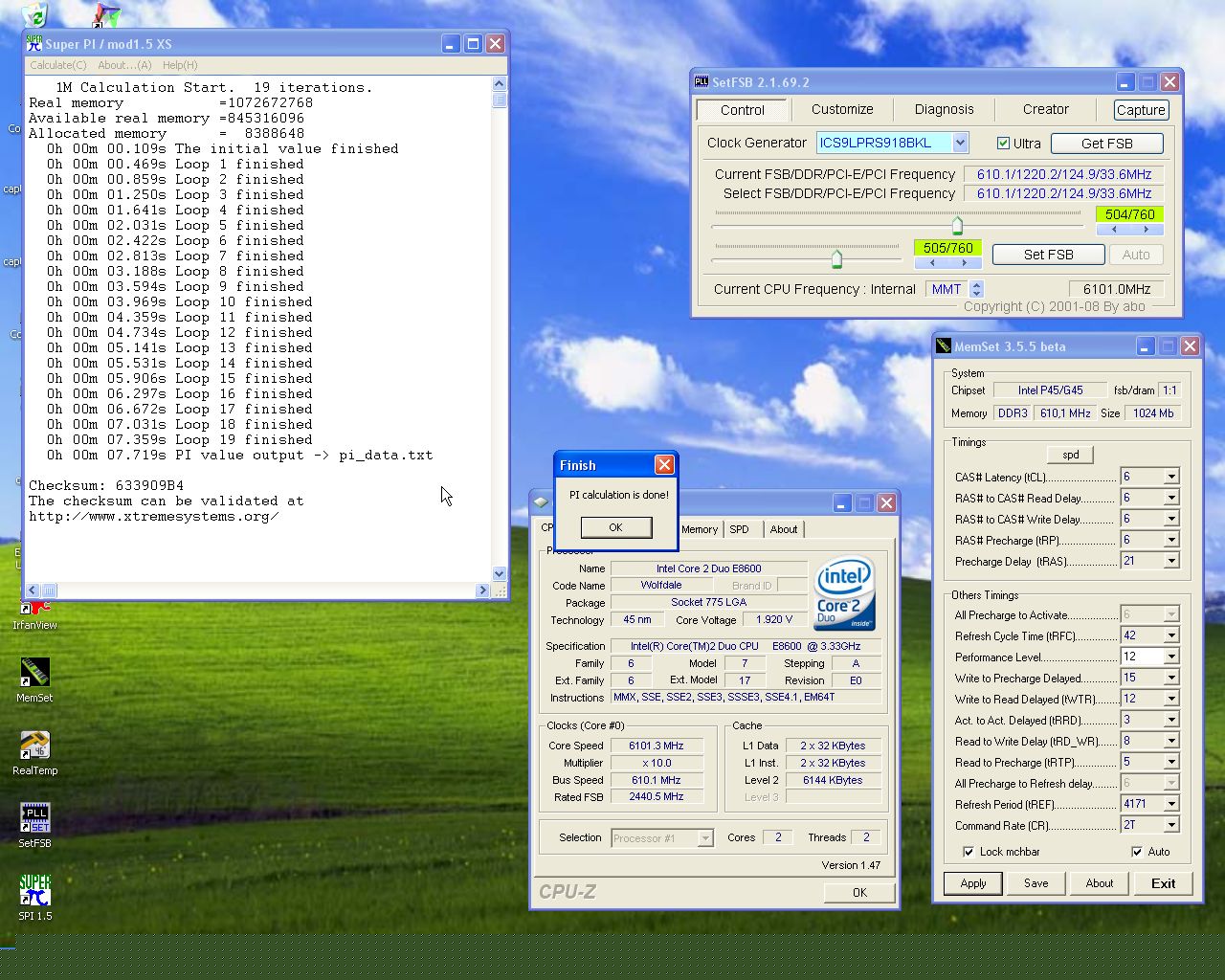This screenshot has height=980, width=1225.
Task: Click the Intel Core 2 Duo logo
Action: coord(843,593)
